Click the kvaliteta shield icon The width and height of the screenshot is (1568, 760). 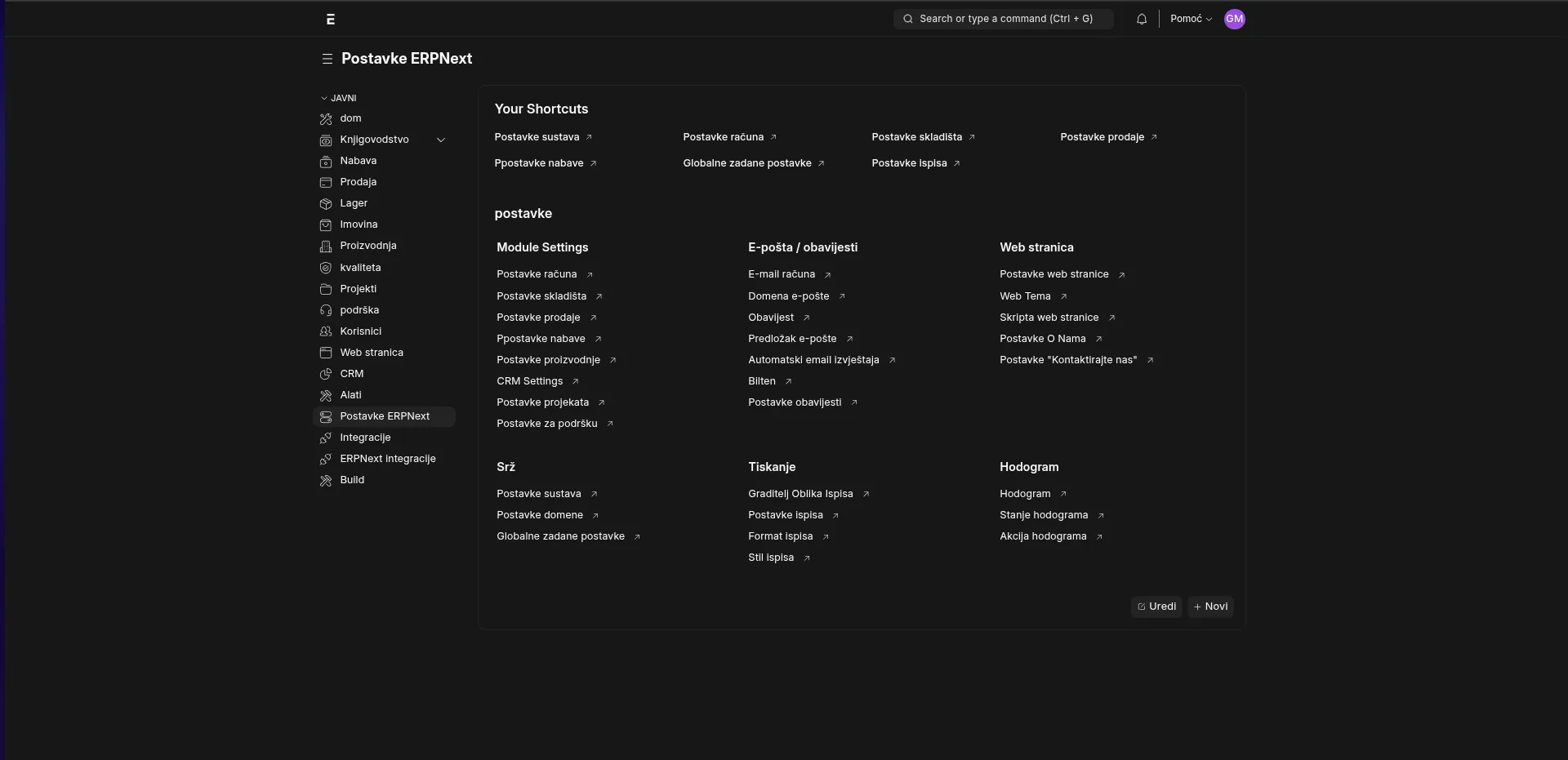(326, 268)
